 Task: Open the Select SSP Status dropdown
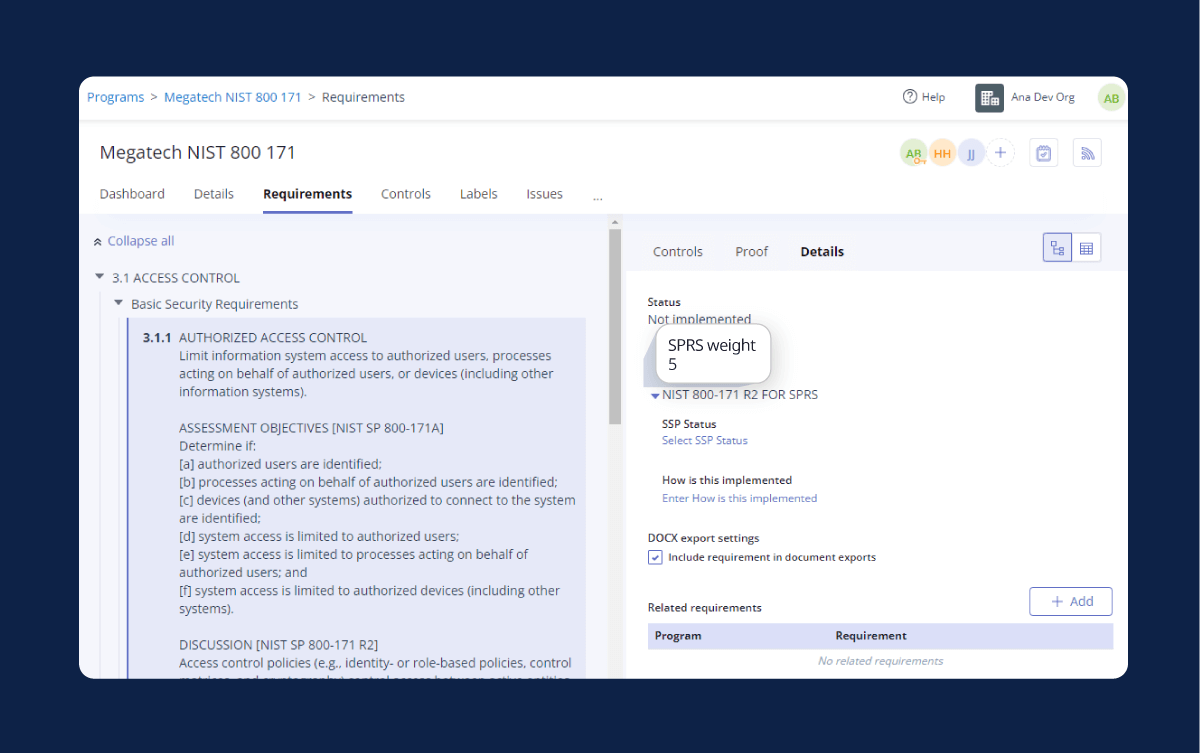pyautogui.click(x=704, y=440)
